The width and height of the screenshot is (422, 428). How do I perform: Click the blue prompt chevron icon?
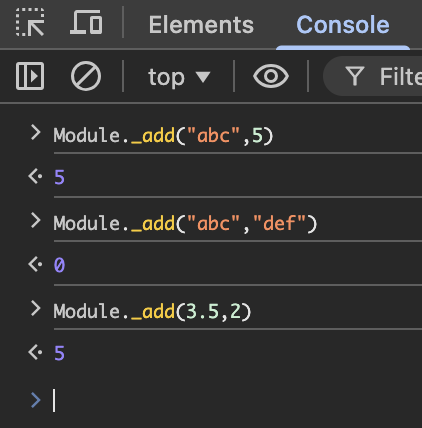click(35, 400)
